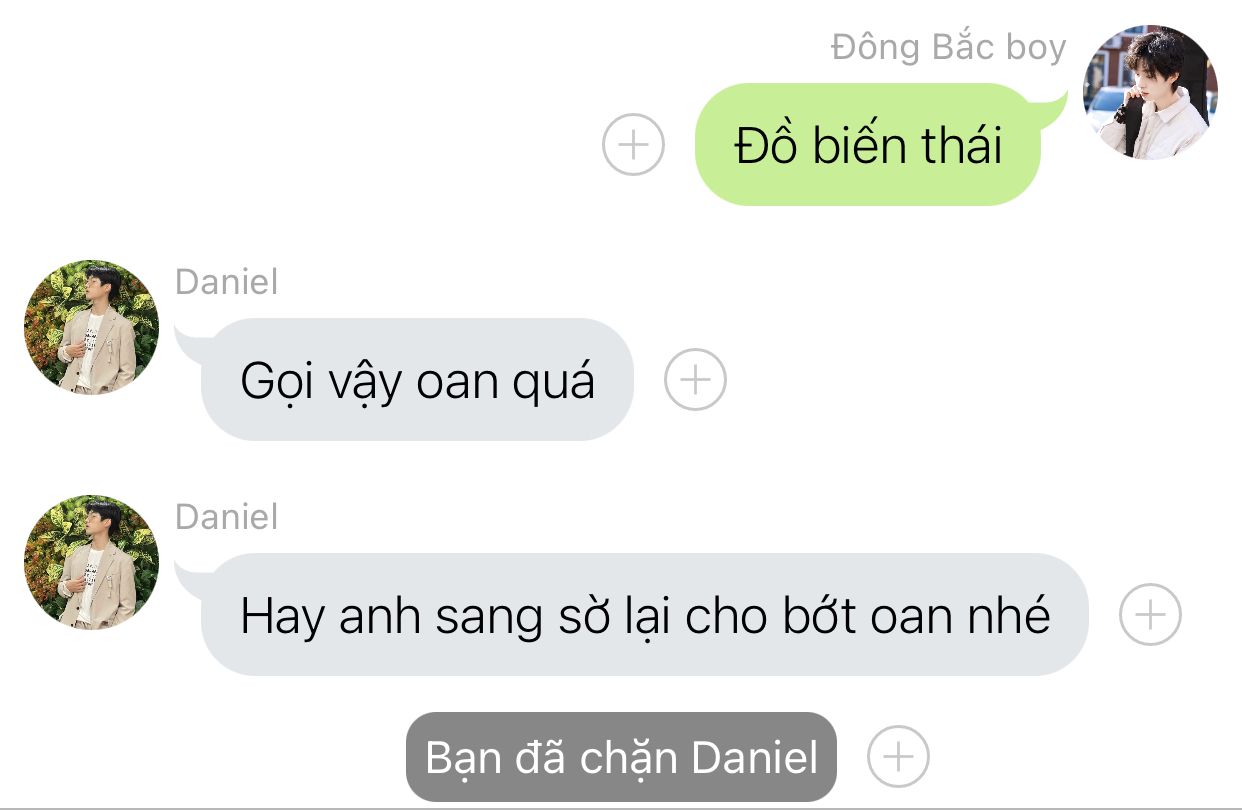
Task: Open Đông Bắc boy's profile picture
Action: [x=1151, y=92]
